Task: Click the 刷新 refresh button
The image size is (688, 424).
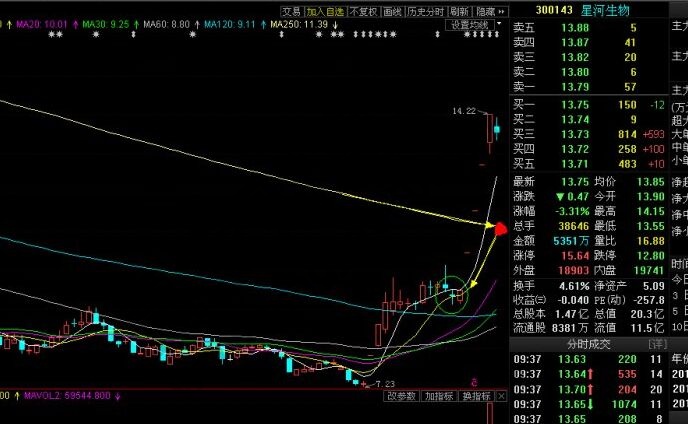Action: coord(459,11)
